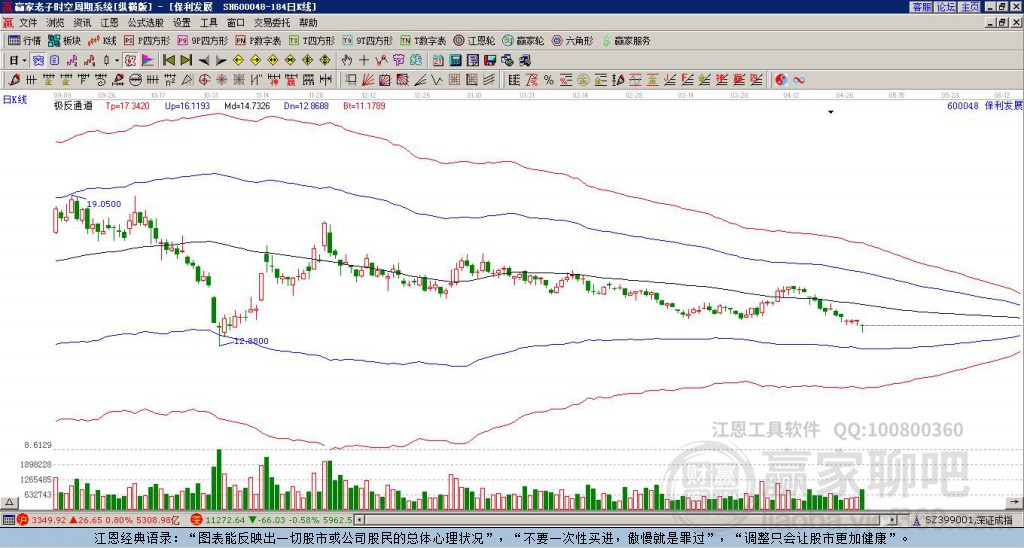Jump to last bar with green skip-forward icon
The height and width of the screenshot is (548, 1024).
coord(185,61)
